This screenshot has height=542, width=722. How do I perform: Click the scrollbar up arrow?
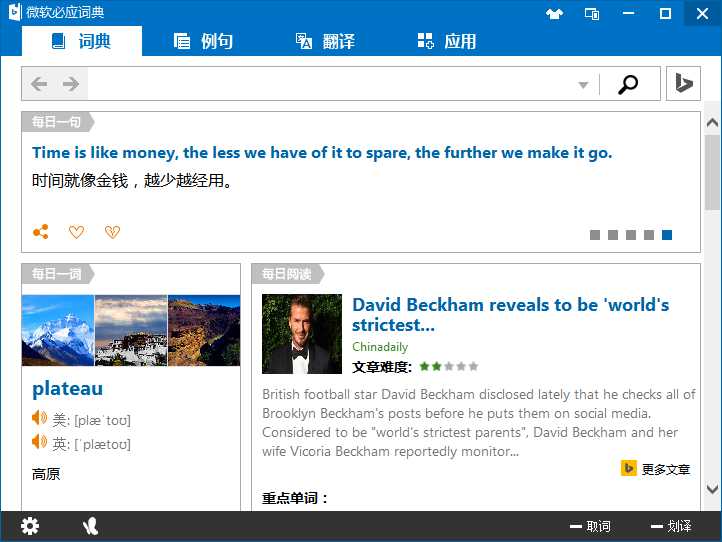point(712,122)
